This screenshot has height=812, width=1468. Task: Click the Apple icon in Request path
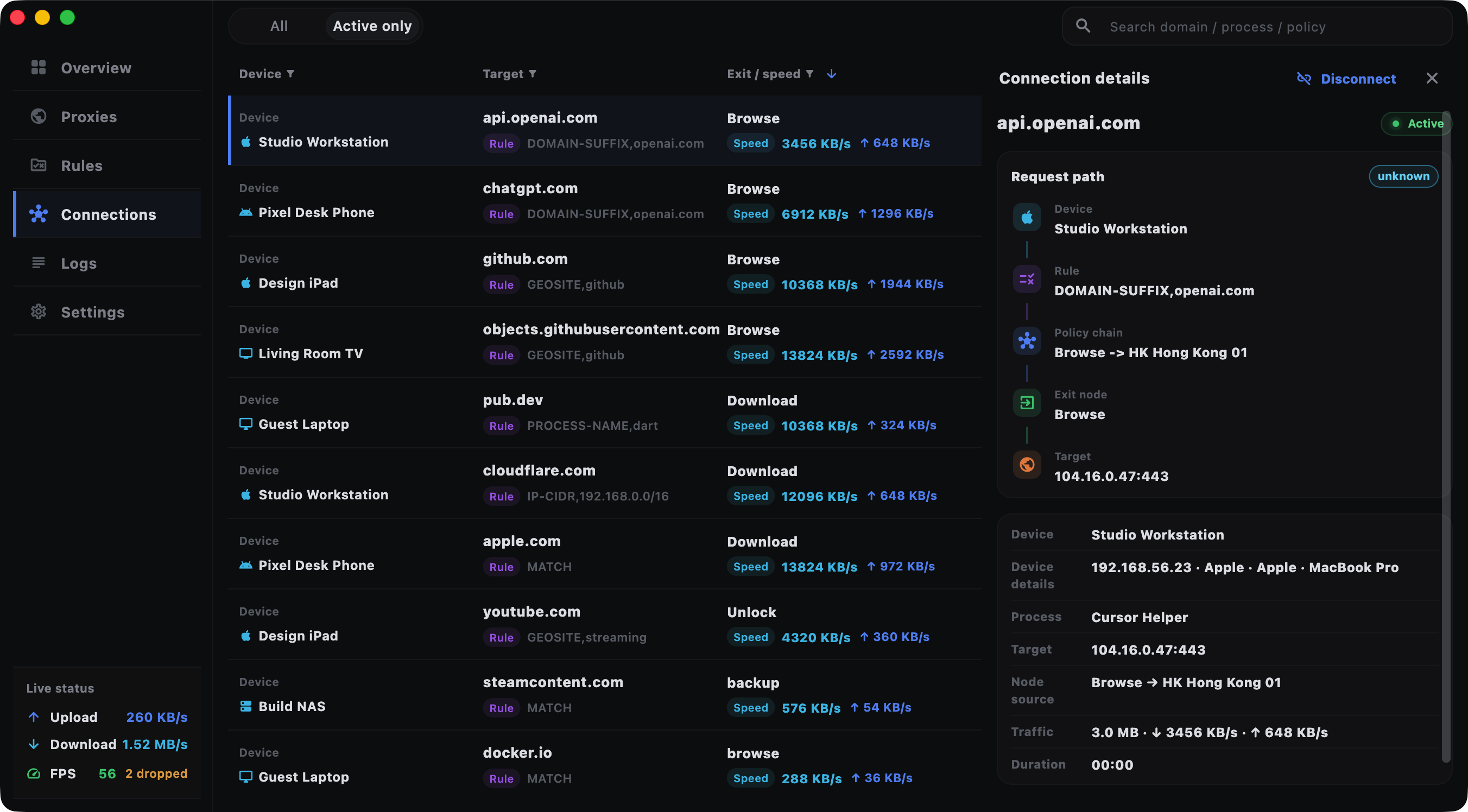coord(1027,217)
